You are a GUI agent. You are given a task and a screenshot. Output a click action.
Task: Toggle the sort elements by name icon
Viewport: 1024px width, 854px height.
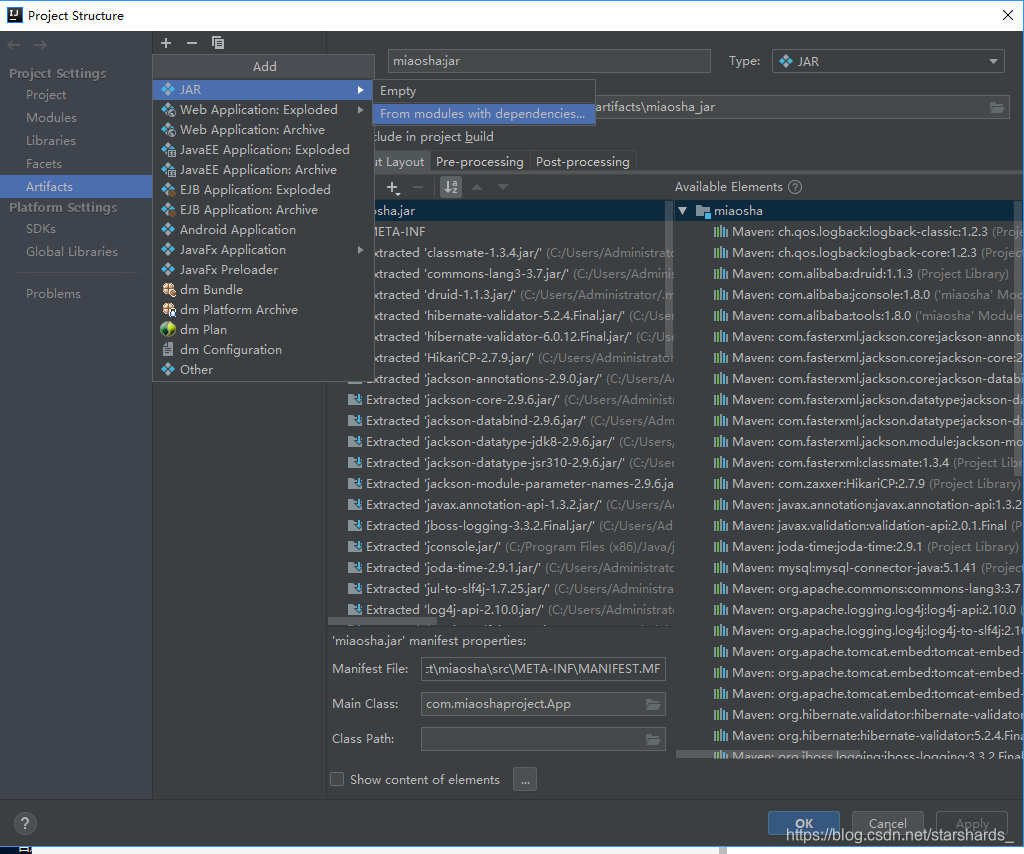(x=451, y=187)
